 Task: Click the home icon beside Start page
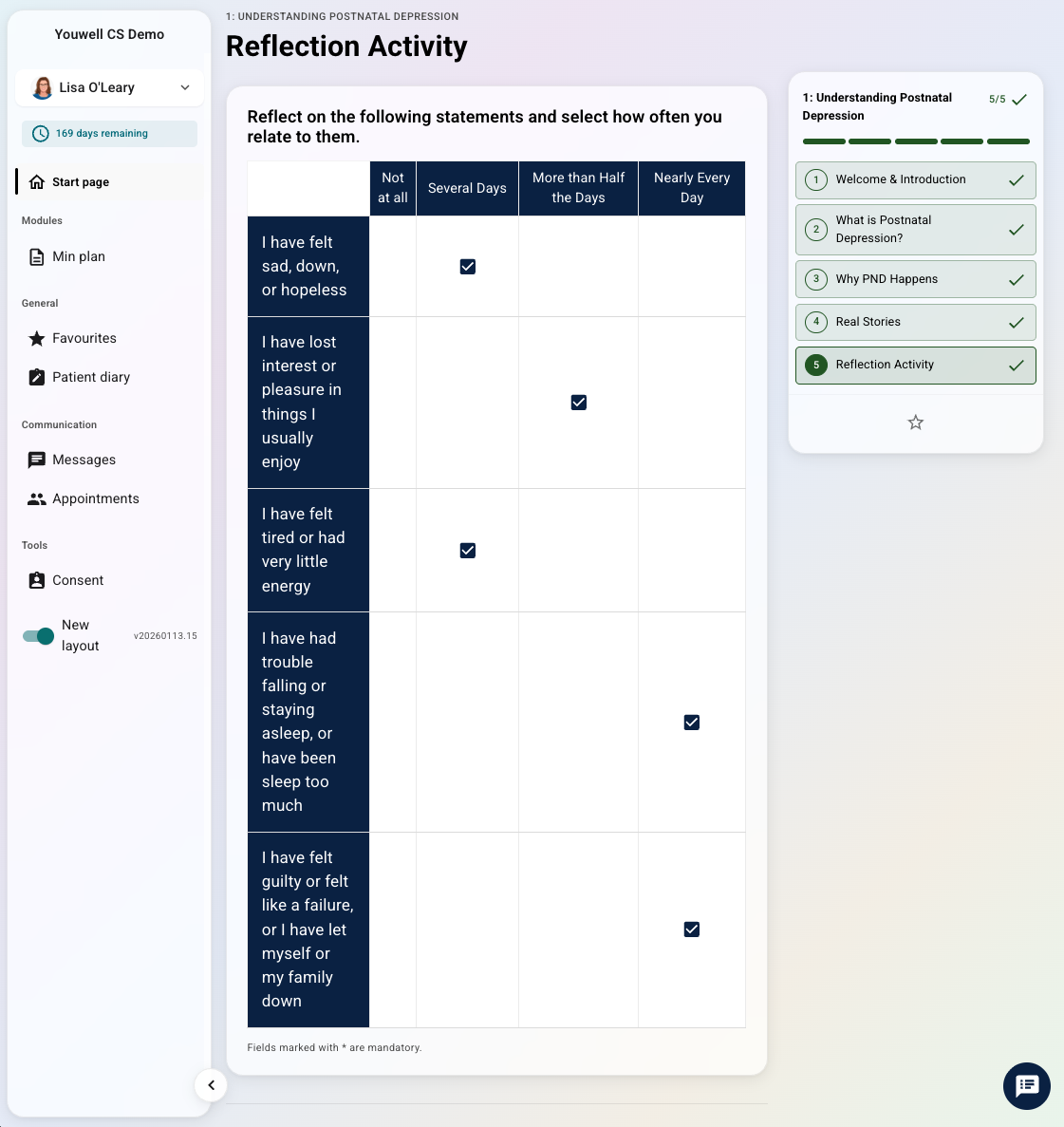37,182
